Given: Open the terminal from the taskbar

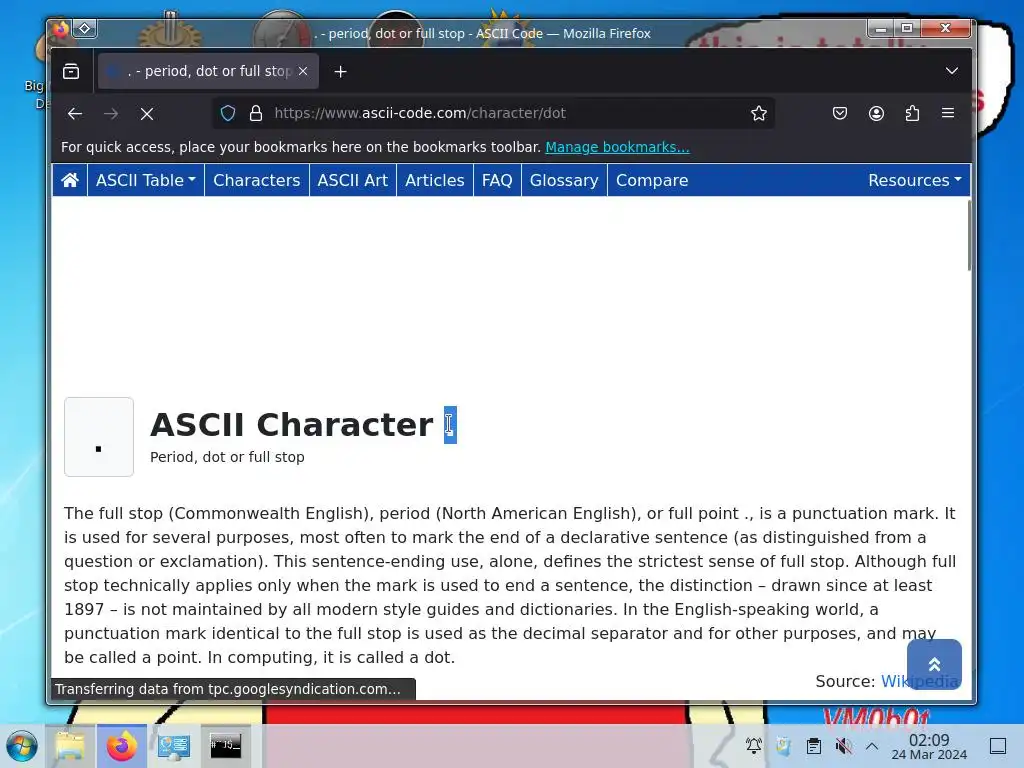Looking at the screenshot, I should [x=225, y=746].
